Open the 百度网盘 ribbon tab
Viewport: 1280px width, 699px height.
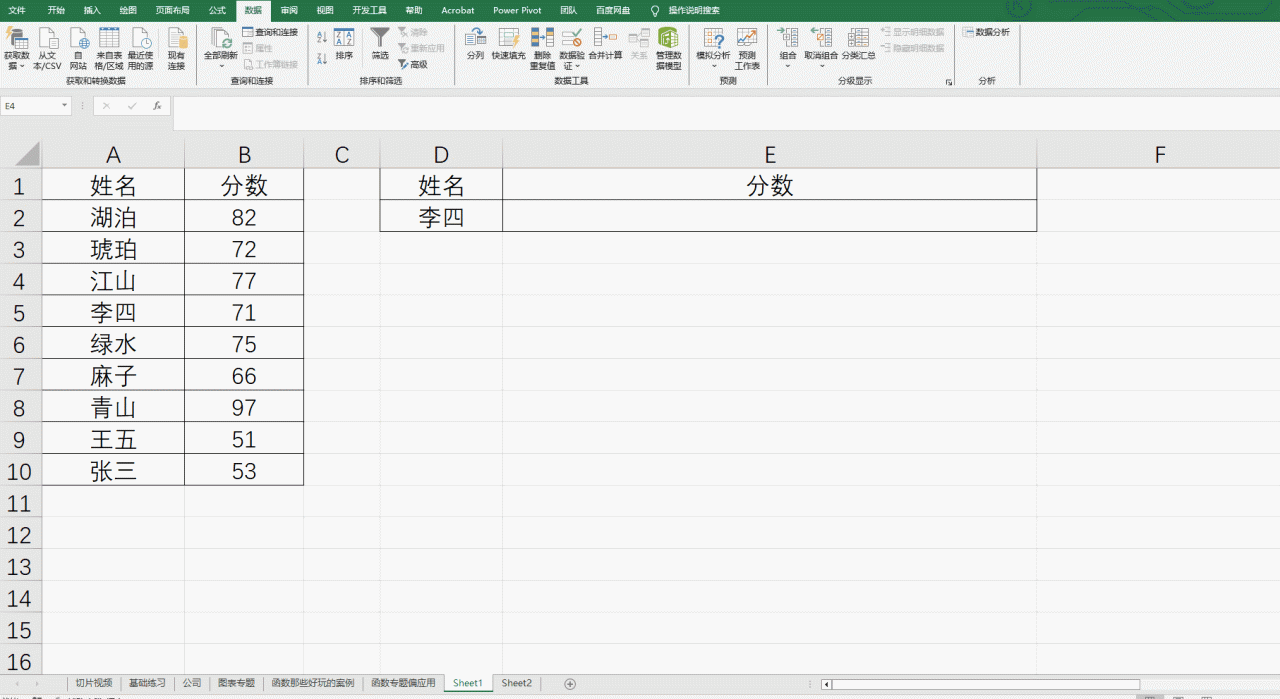[613, 10]
